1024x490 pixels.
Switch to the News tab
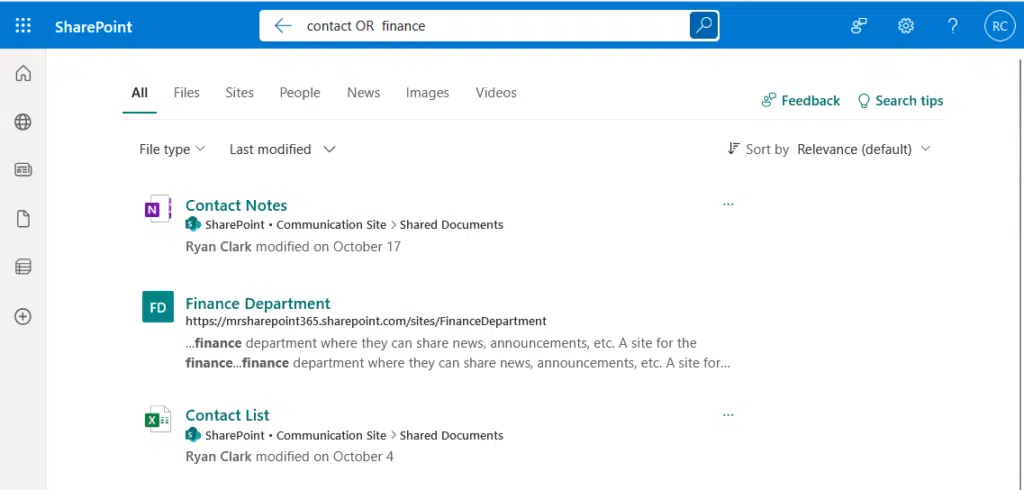(x=363, y=93)
